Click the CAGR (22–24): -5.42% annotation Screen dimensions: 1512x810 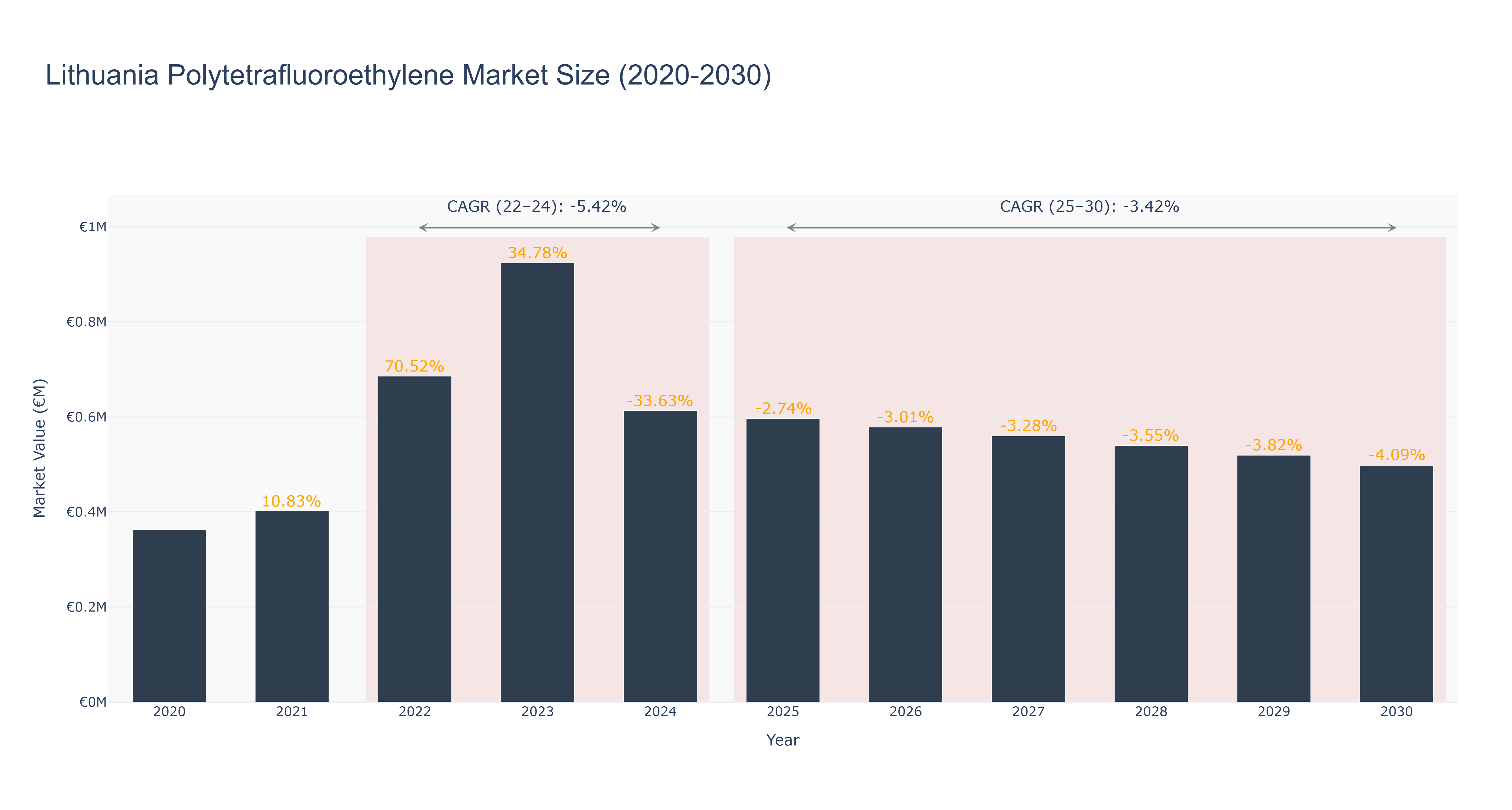(536, 207)
